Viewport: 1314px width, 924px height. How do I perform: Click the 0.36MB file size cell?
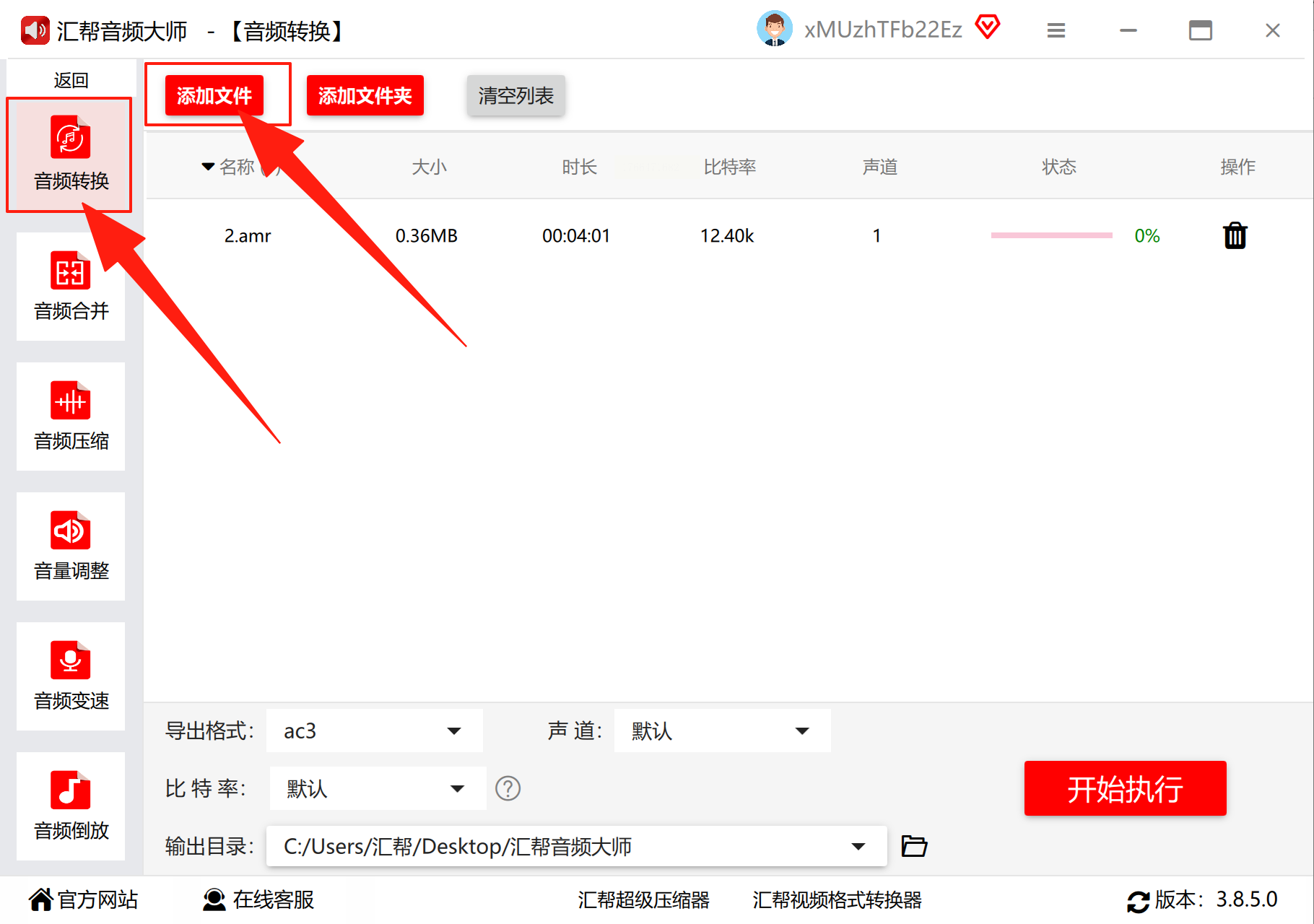coord(427,236)
